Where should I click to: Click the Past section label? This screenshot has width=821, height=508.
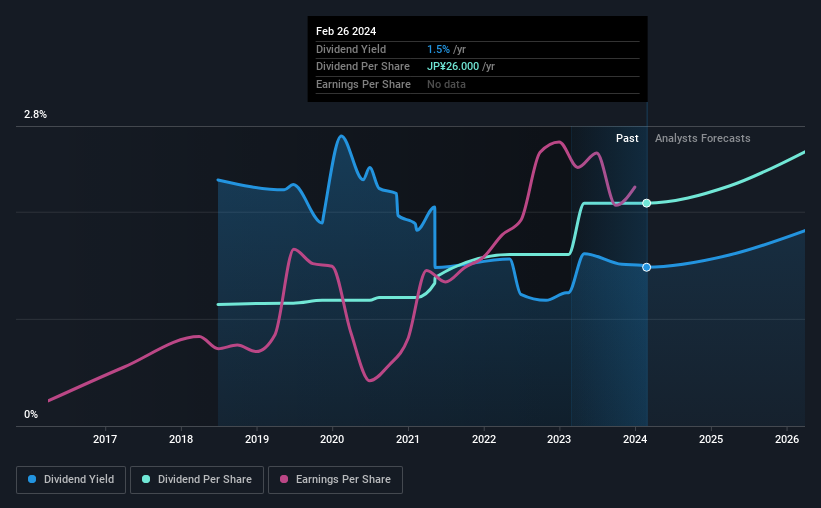[x=627, y=138]
